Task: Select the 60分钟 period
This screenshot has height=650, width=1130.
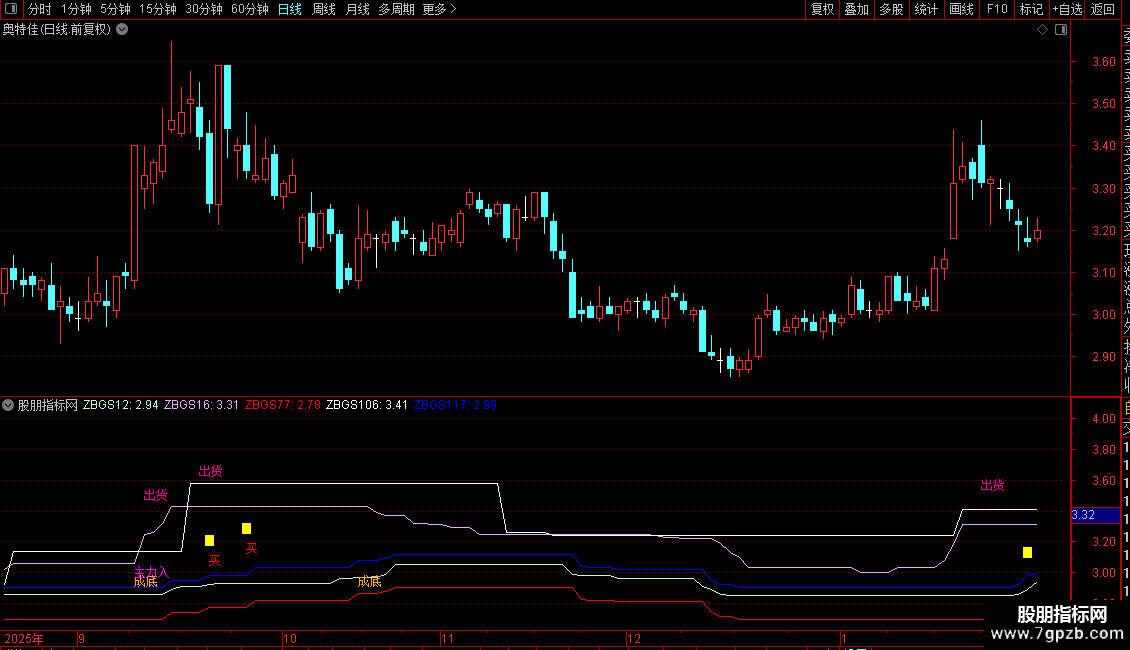Action: click(x=249, y=9)
